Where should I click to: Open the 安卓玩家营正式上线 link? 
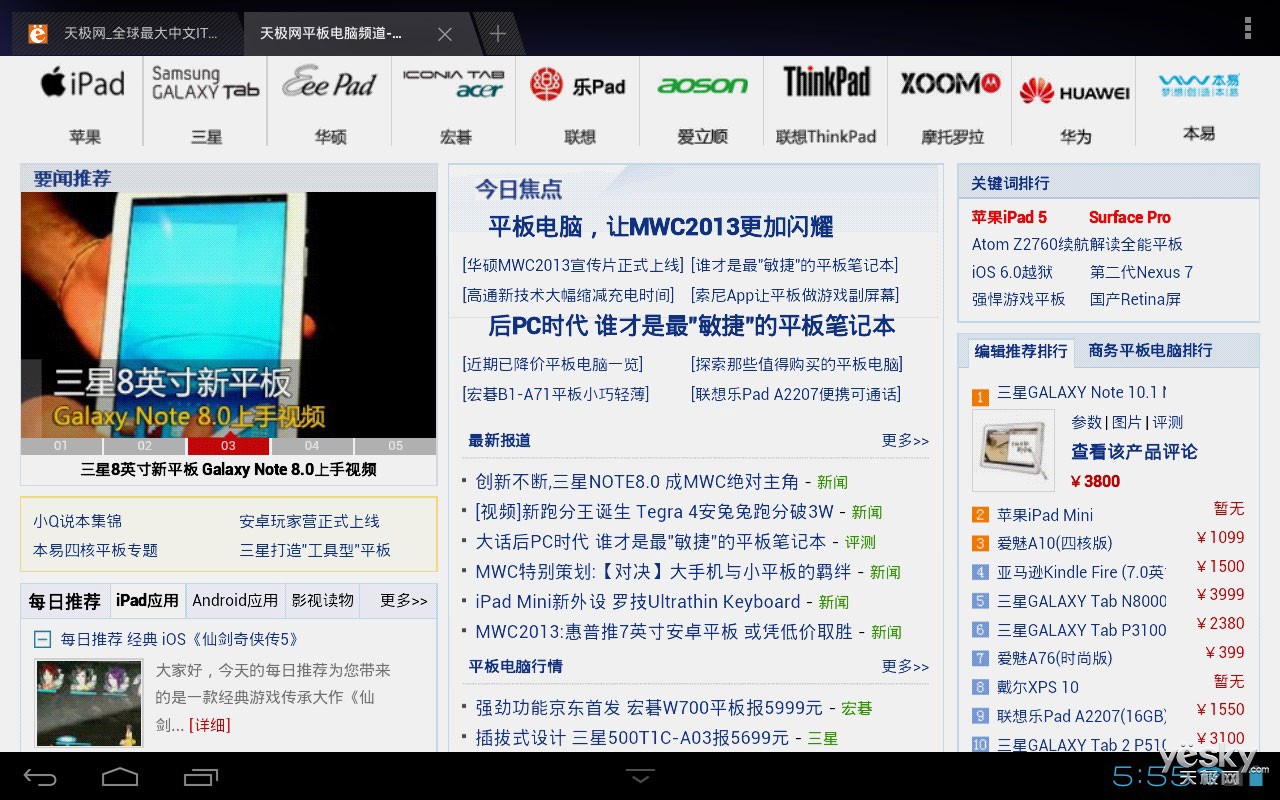[x=309, y=521]
